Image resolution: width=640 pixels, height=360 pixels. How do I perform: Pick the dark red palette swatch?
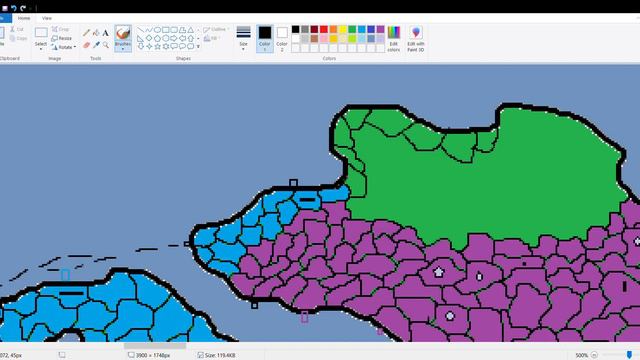[314, 29]
